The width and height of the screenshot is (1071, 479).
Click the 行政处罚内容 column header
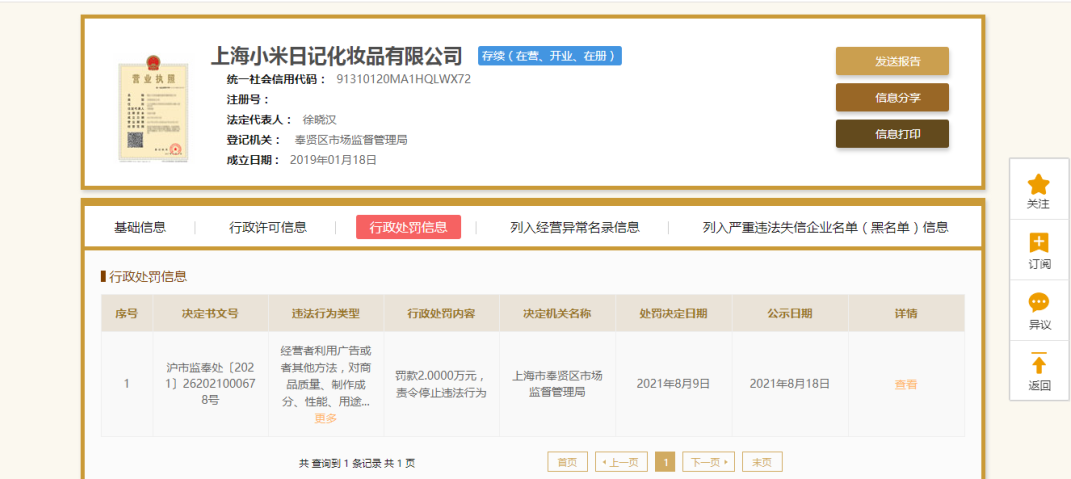(x=441, y=314)
